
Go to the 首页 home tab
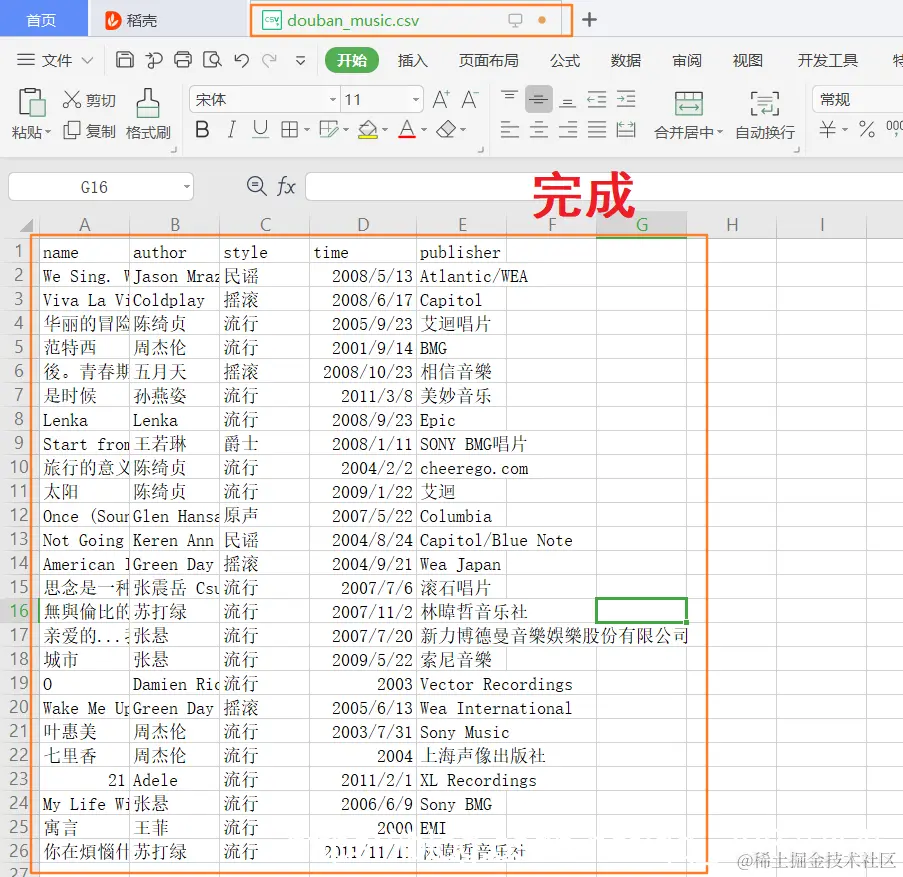tap(42, 20)
